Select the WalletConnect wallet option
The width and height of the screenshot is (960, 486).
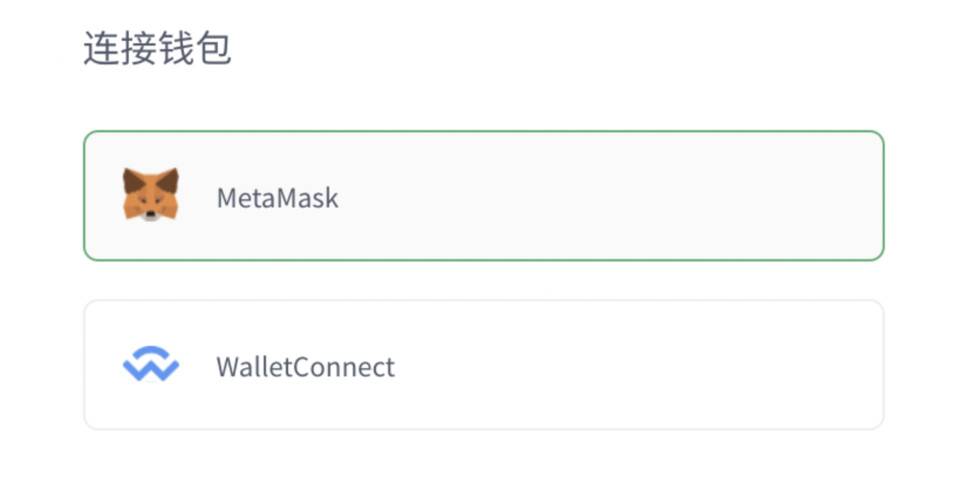[x=483, y=365]
